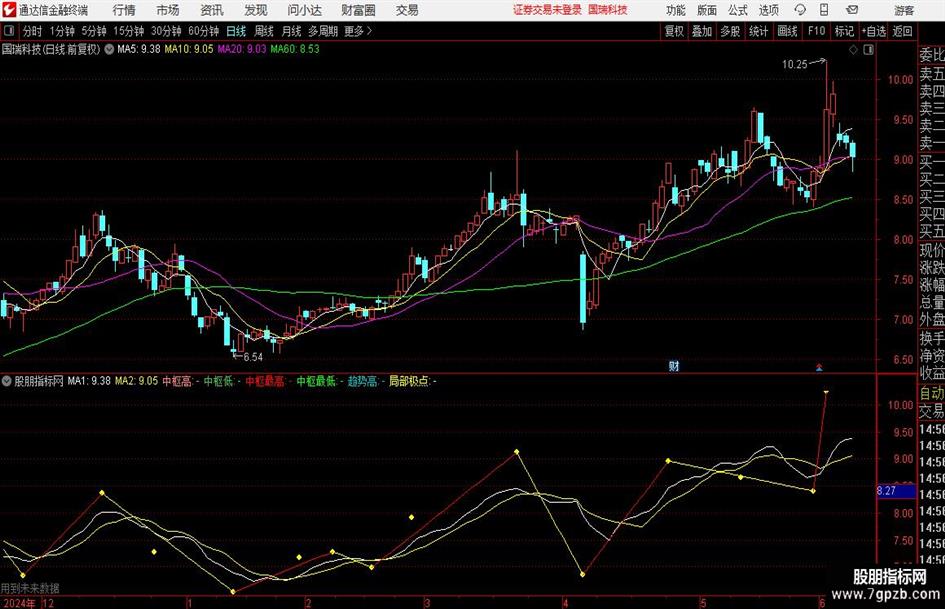Screen dimensions: 945x609
Task: Open the 公式 menu
Action: [x=737, y=10]
